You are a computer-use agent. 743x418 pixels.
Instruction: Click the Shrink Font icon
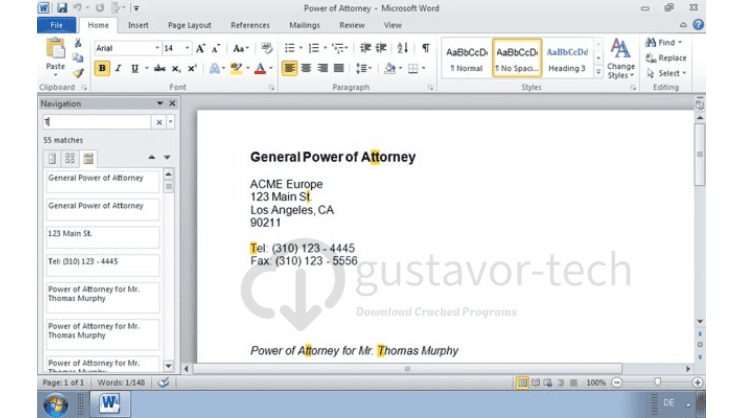tap(216, 48)
